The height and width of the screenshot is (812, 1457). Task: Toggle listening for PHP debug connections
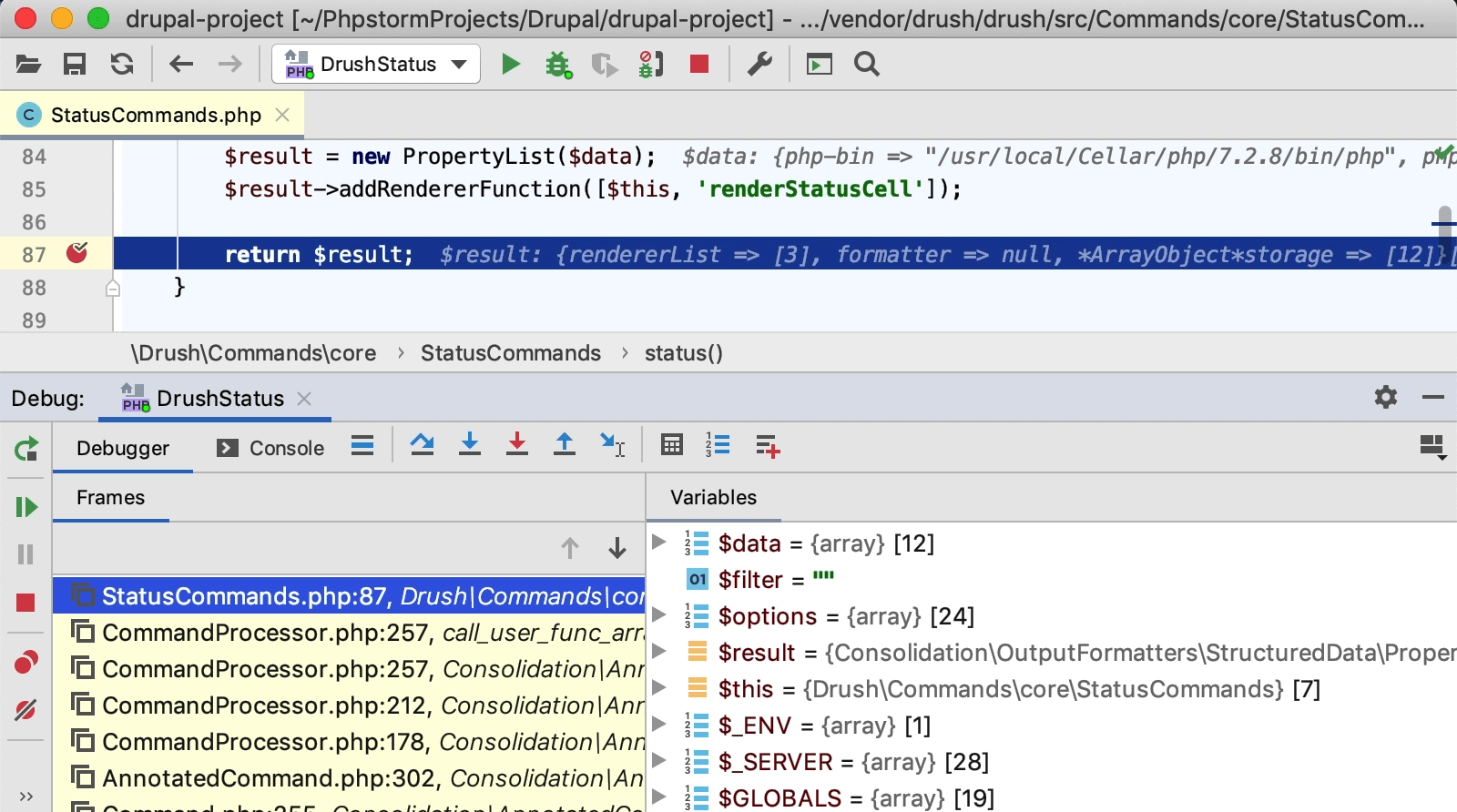point(651,65)
